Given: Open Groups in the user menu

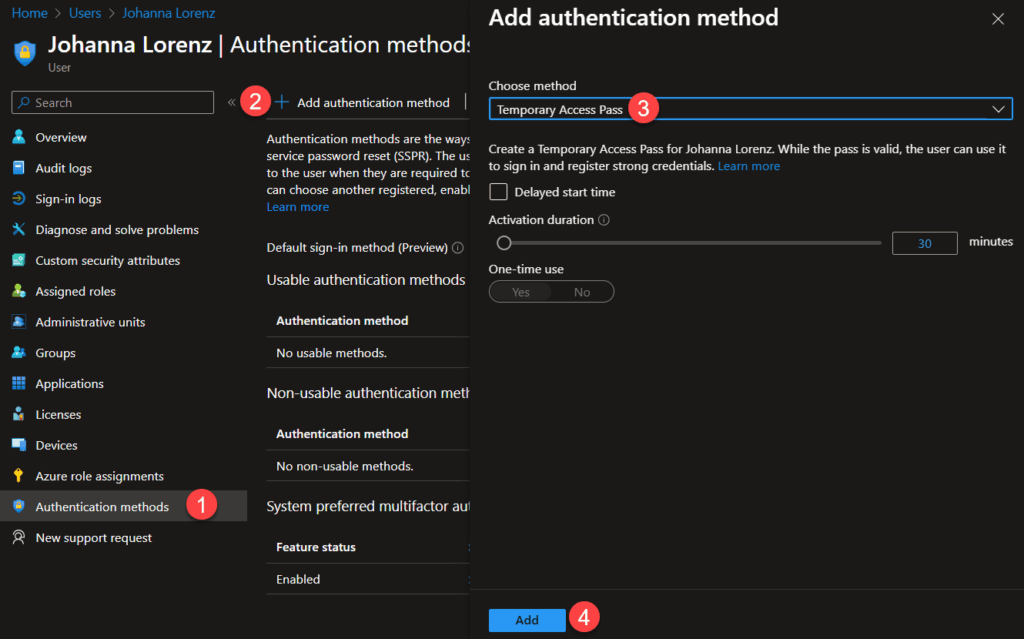Looking at the screenshot, I should pos(56,353).
